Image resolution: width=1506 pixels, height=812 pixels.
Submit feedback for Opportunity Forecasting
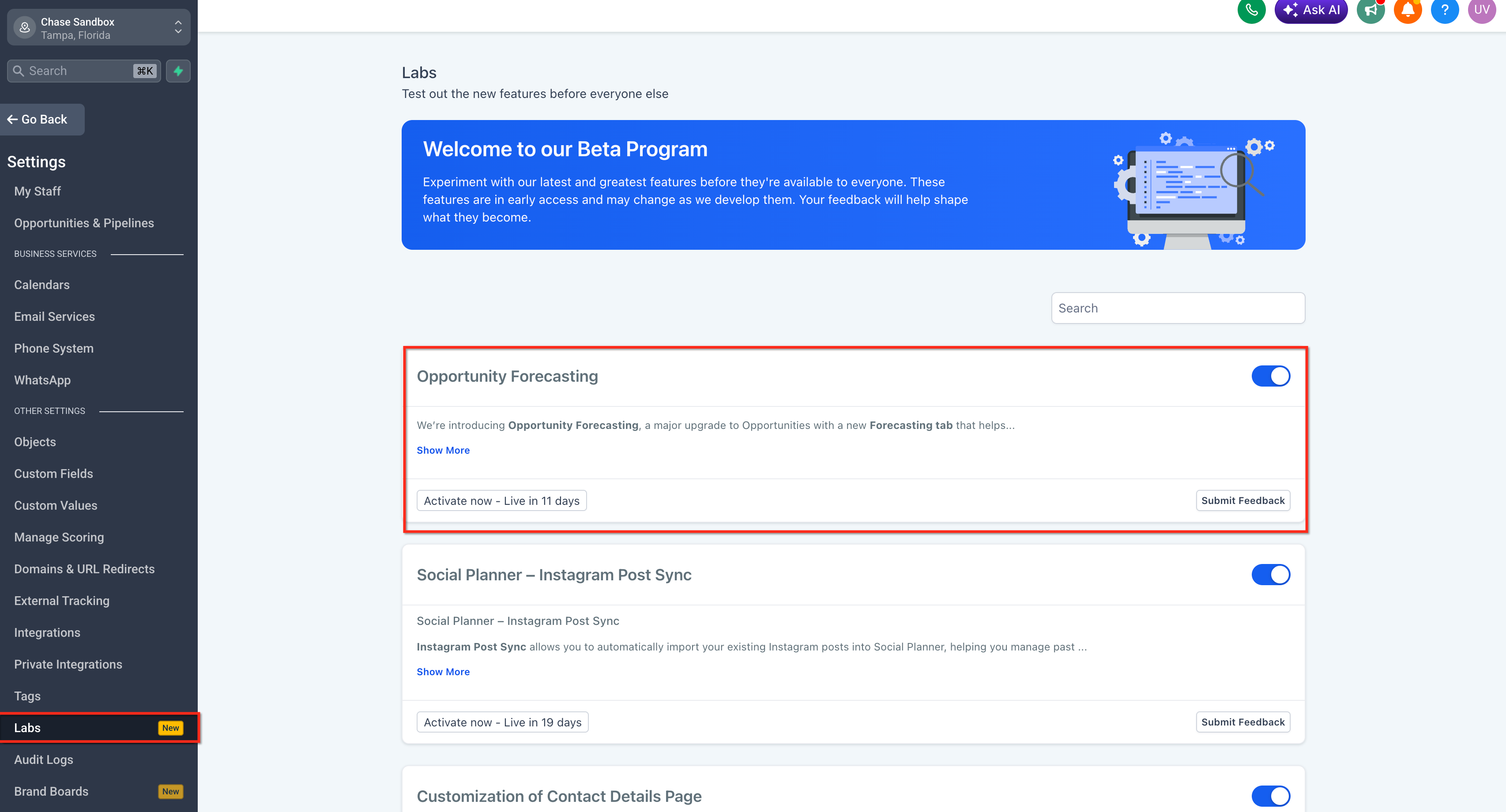[x=1242, y=500]
